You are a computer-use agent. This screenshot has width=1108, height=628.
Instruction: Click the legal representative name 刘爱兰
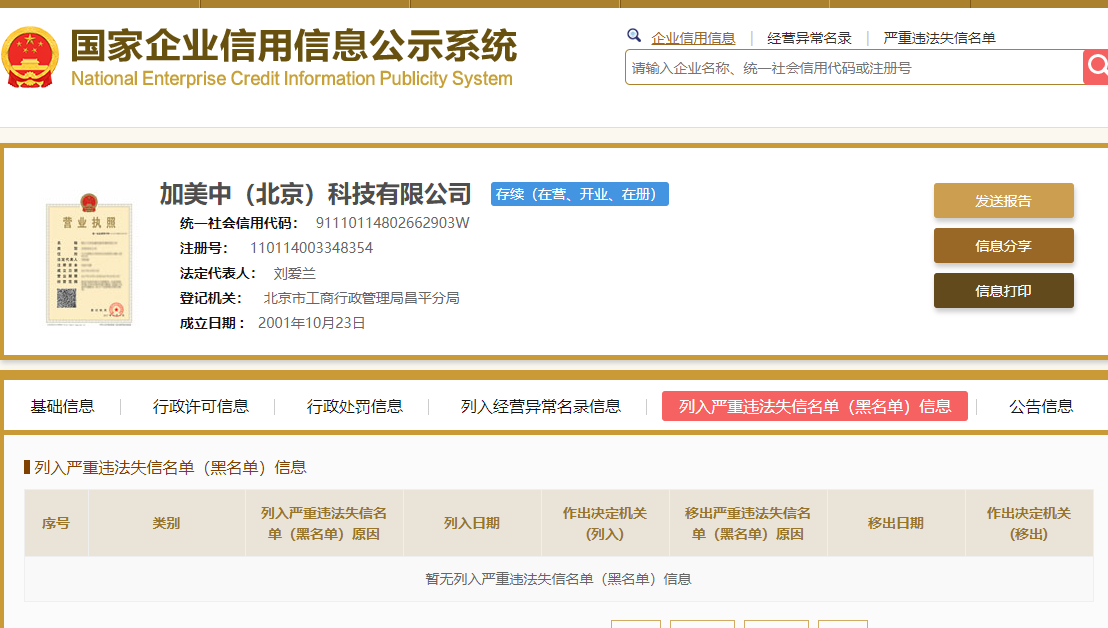click(295, 273)
